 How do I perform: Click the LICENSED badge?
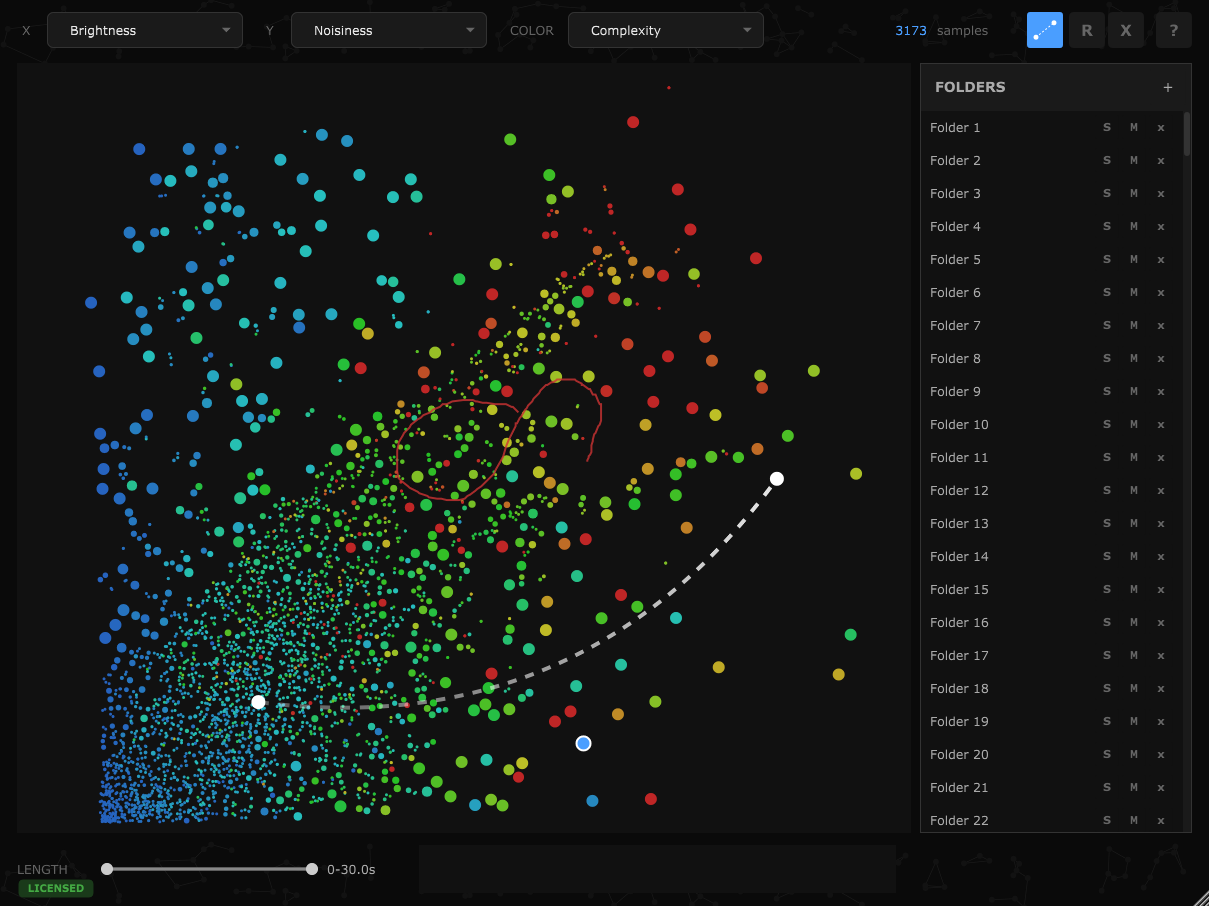click(56, 888)
